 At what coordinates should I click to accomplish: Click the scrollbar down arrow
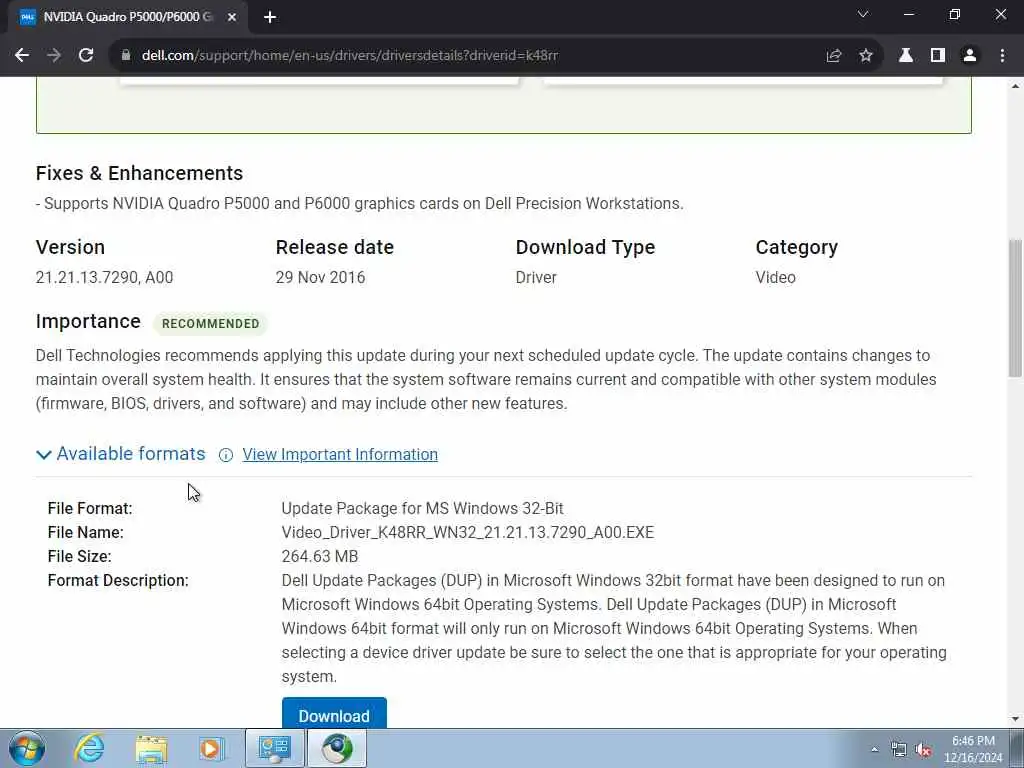tap(1015, 719)
